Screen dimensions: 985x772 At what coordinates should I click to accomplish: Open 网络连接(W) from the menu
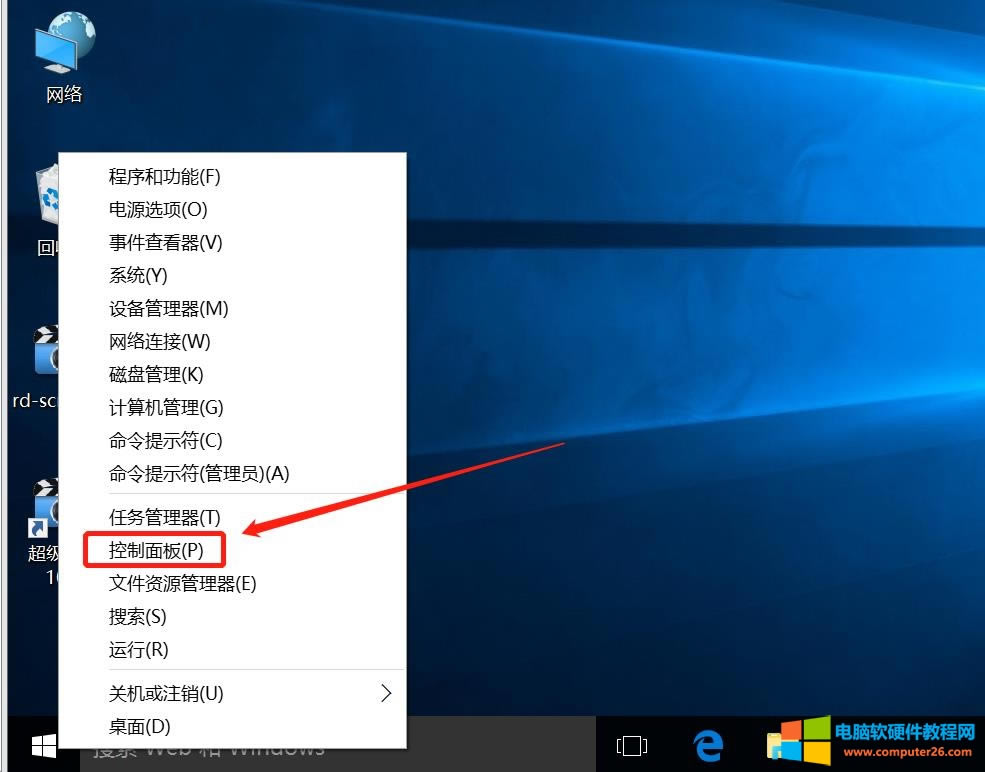(x=159, y=342)
